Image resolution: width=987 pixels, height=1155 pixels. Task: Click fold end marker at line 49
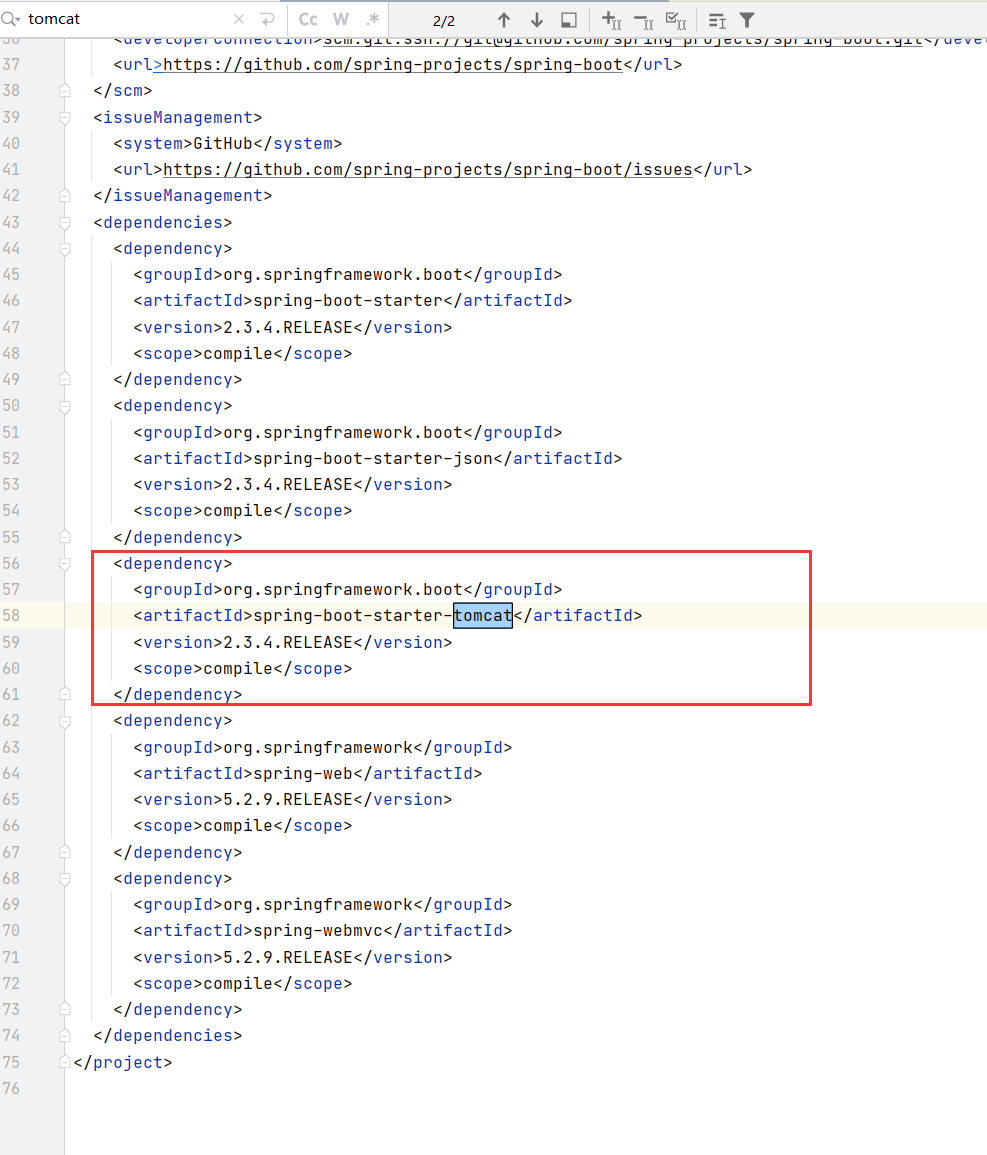[65, 379]
